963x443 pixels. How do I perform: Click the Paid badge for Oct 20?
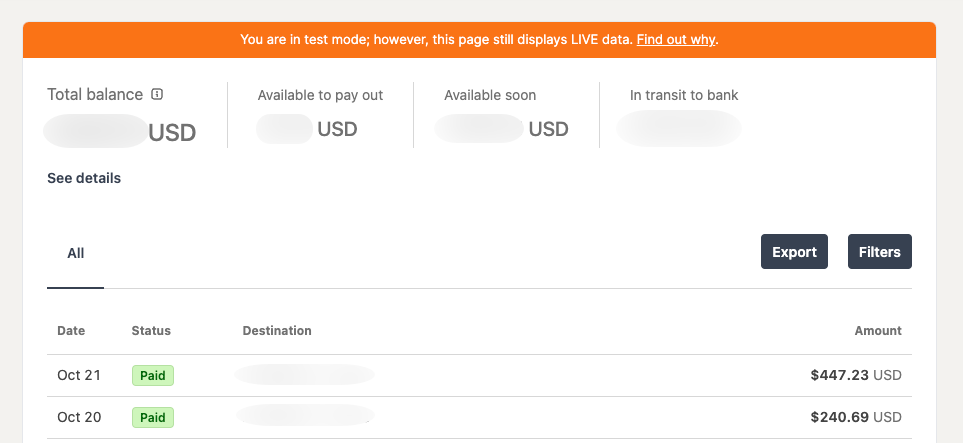coord(153,417)
